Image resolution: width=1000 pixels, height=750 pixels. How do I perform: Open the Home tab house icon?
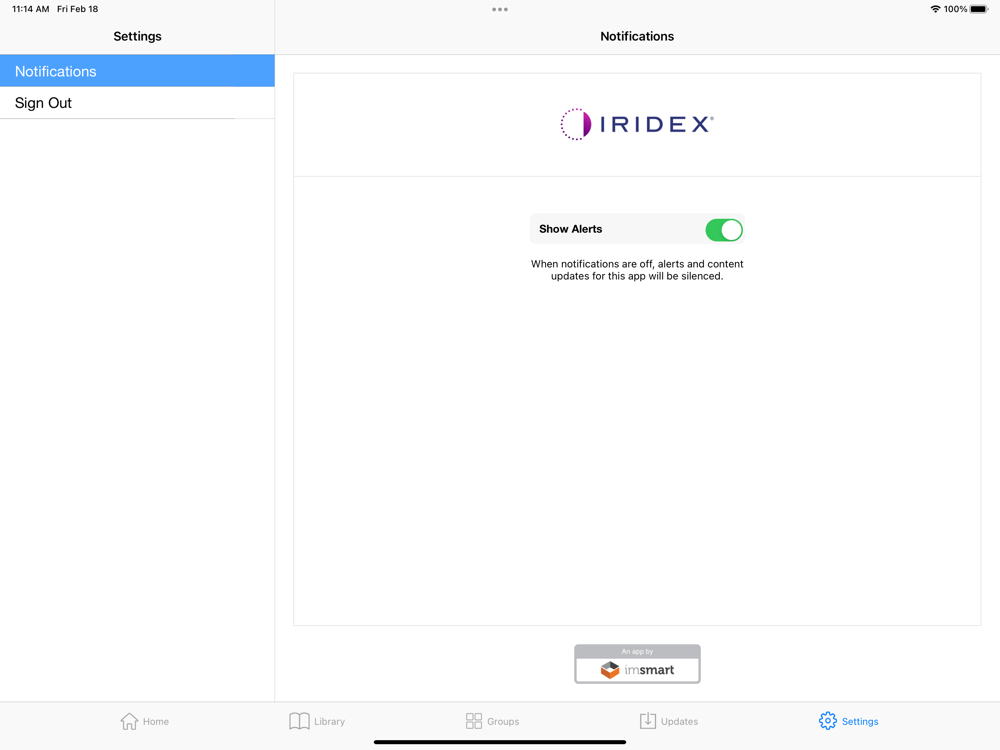[129, 721]
